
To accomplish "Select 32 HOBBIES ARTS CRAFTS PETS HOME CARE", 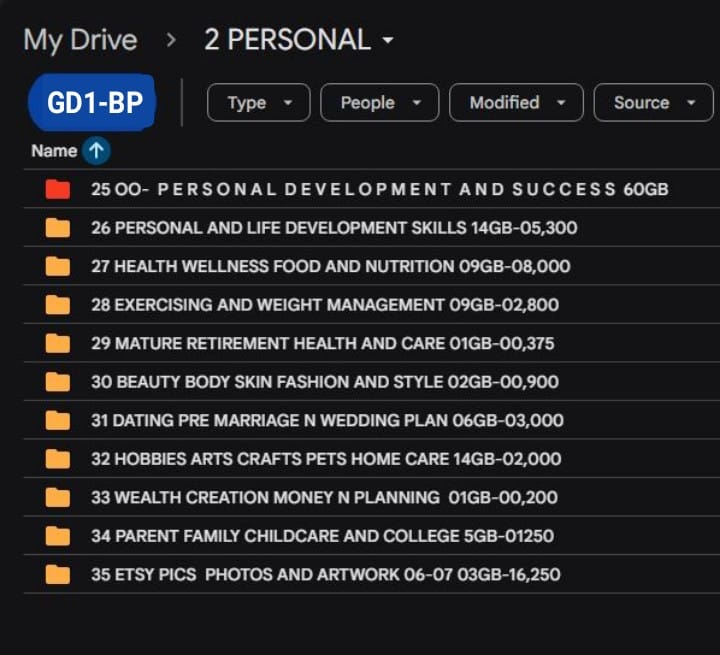I will tap(372, 459).
